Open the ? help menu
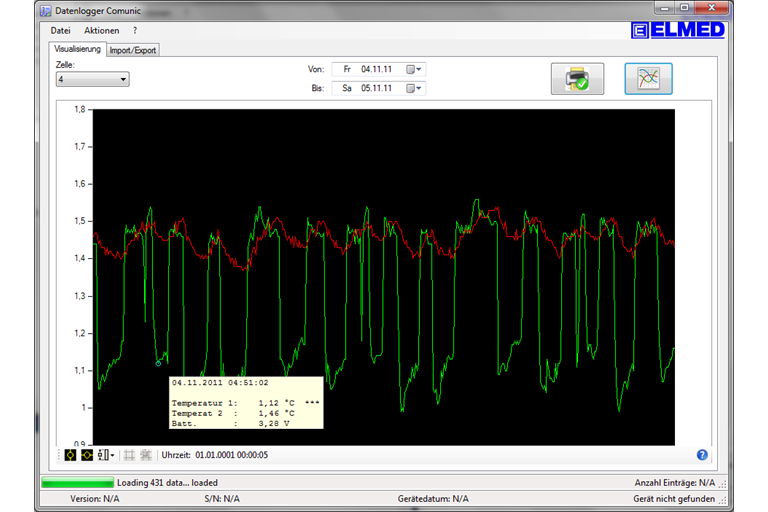The width and height of the screenshot is (768, 512). pos(135,31)
